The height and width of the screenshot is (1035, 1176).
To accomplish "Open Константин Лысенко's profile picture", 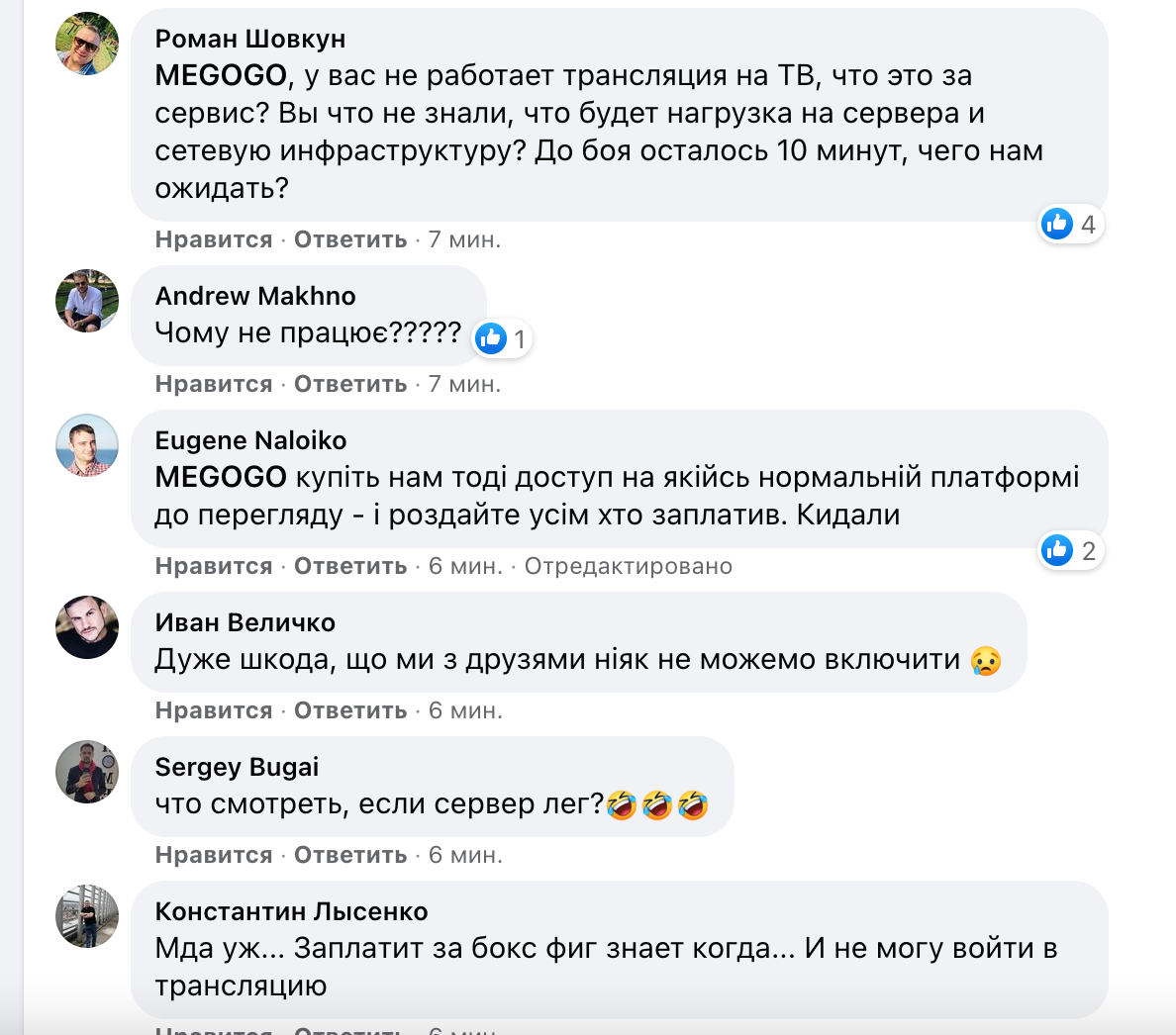I will (86, 915).
